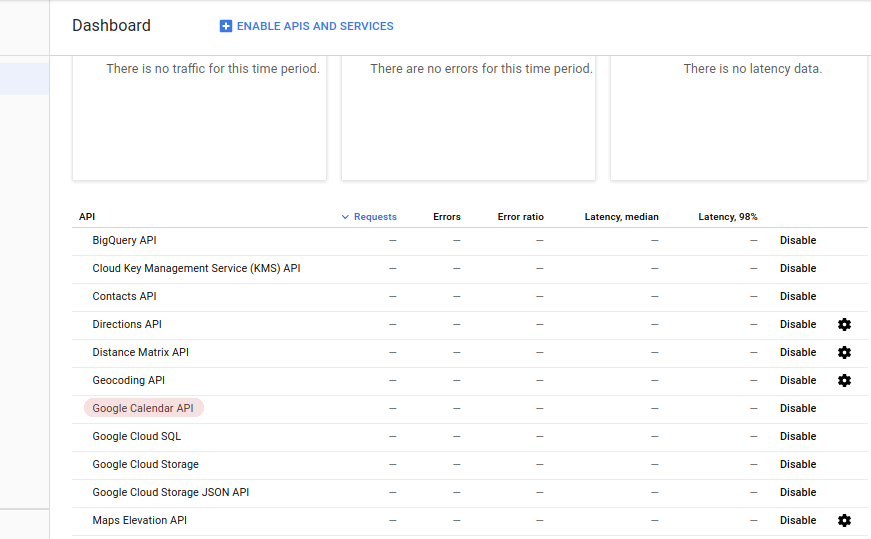
Task: Open Google Cloud Storage entry
Action: pyautogui.click(x=146, y=465)
